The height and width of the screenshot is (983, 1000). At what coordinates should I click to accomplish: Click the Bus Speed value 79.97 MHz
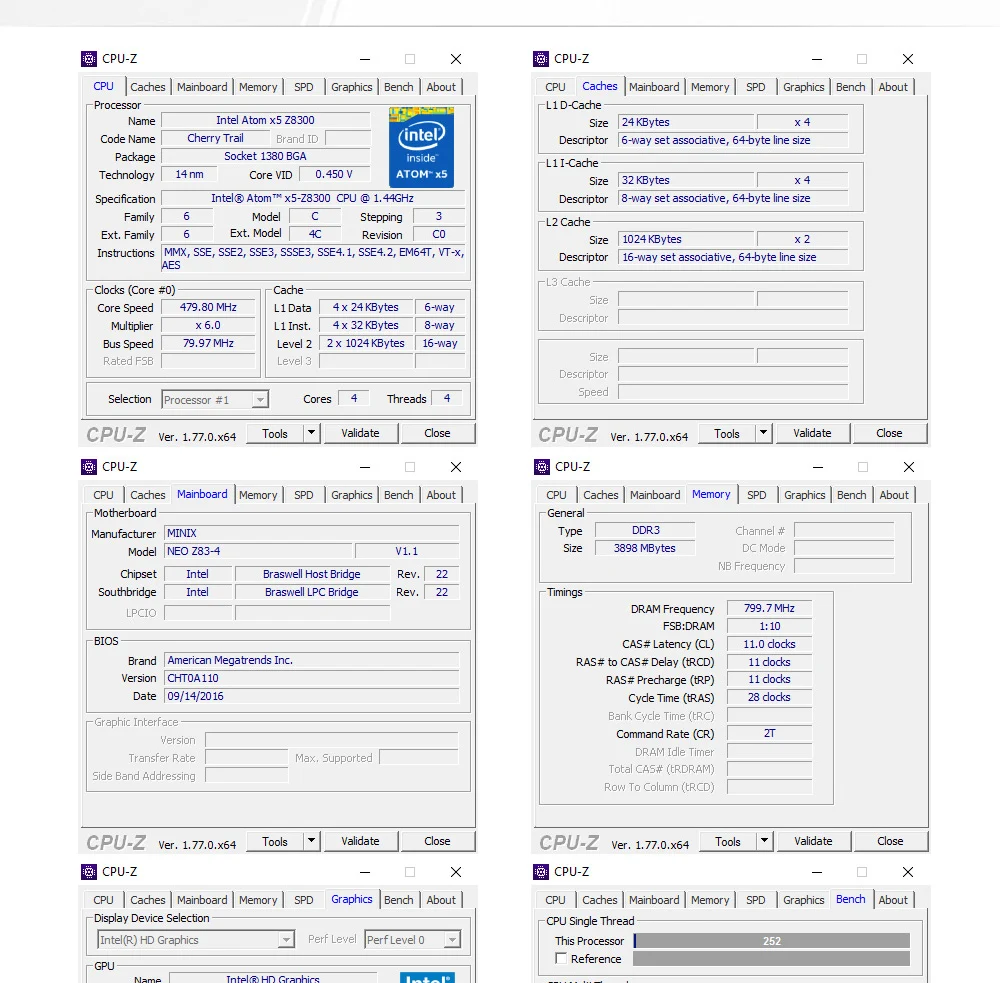pyautogui.click(x=208, y=343)
